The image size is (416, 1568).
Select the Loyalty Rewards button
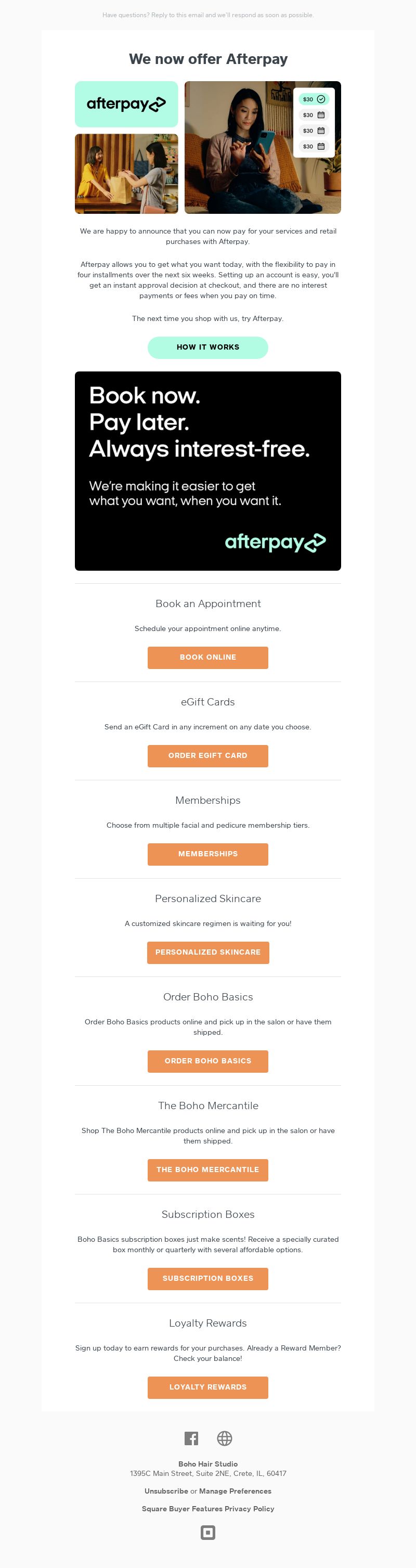[208, 1386]
